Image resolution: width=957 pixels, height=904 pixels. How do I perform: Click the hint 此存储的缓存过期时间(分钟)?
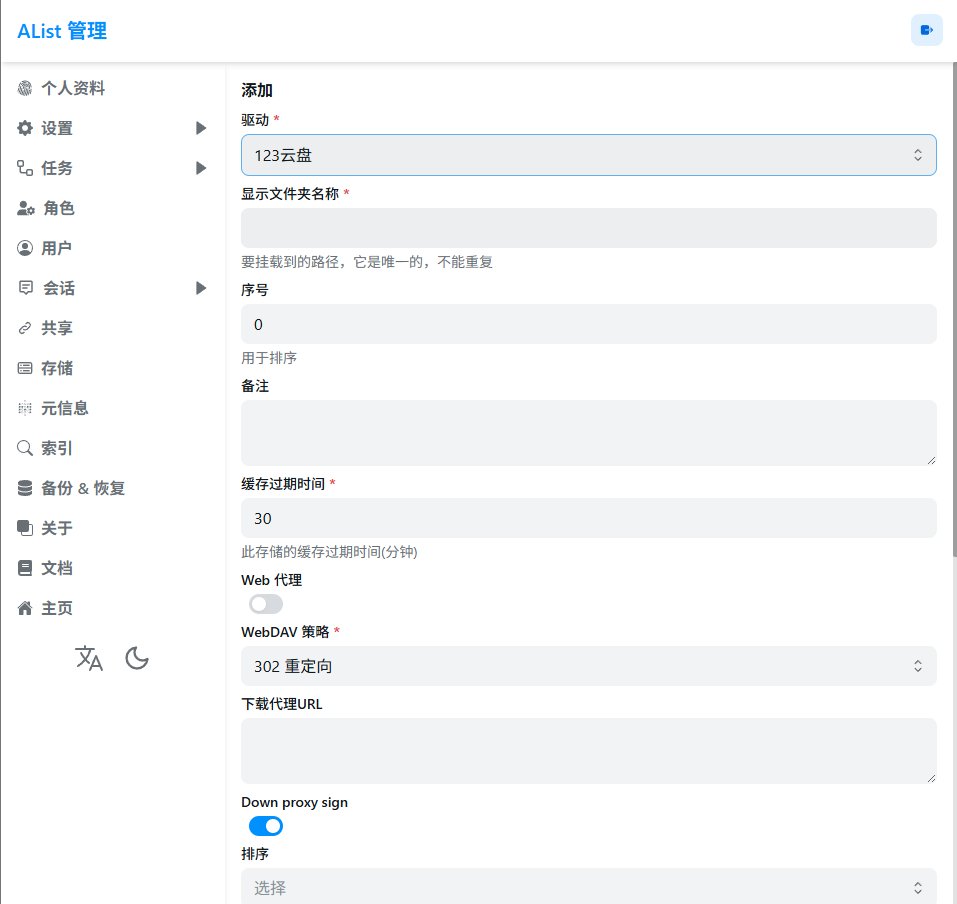click(x=329, y=552)
